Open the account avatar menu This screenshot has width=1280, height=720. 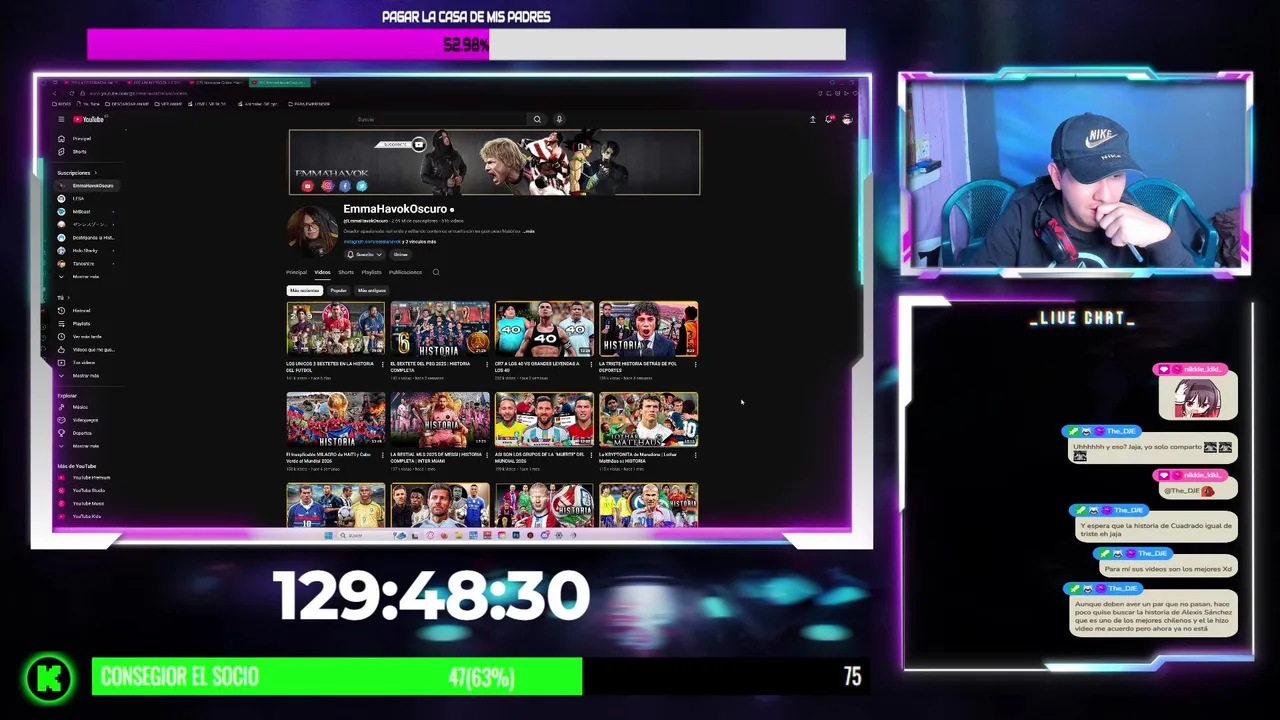[x=847, y=119]
